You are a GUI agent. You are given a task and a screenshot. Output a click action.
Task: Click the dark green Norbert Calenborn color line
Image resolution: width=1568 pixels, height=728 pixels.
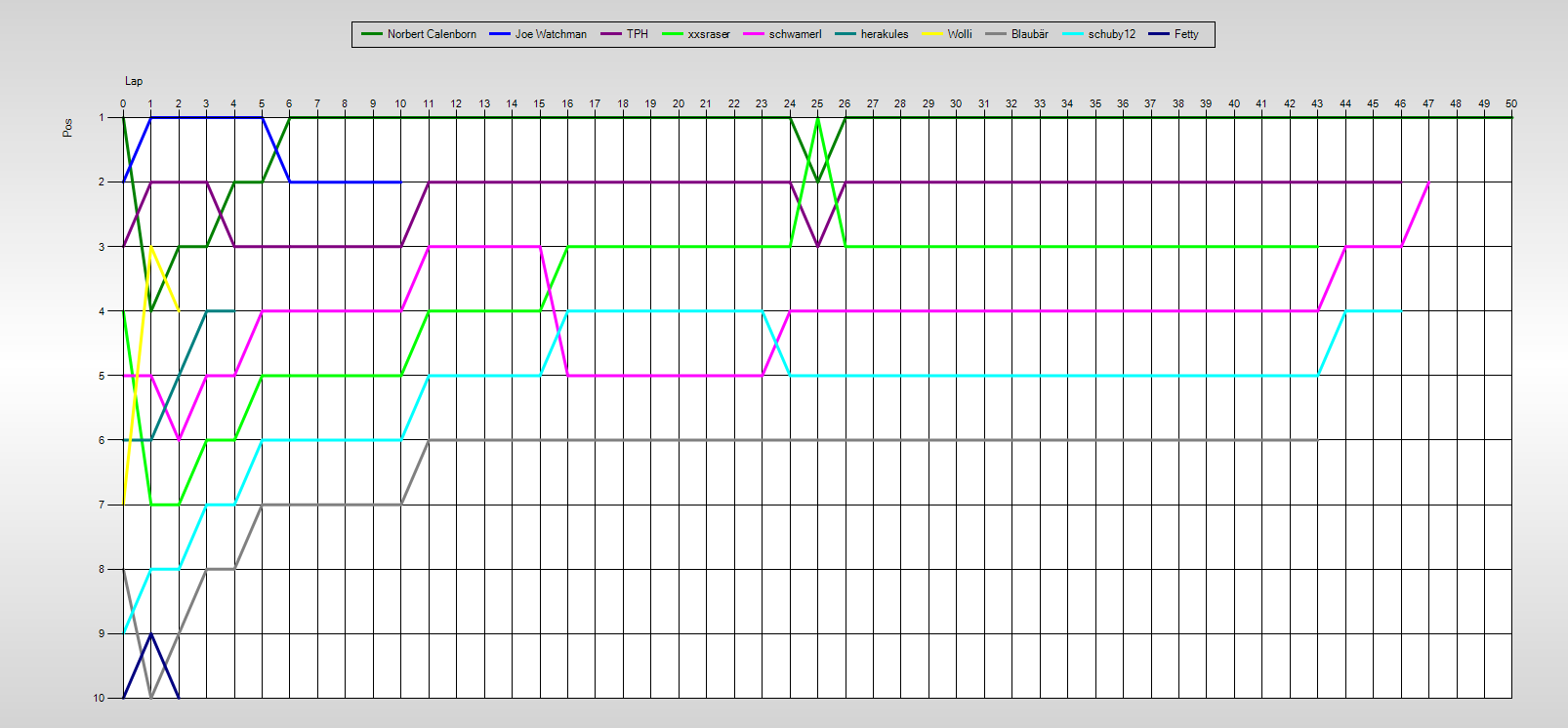click(371, 34)
